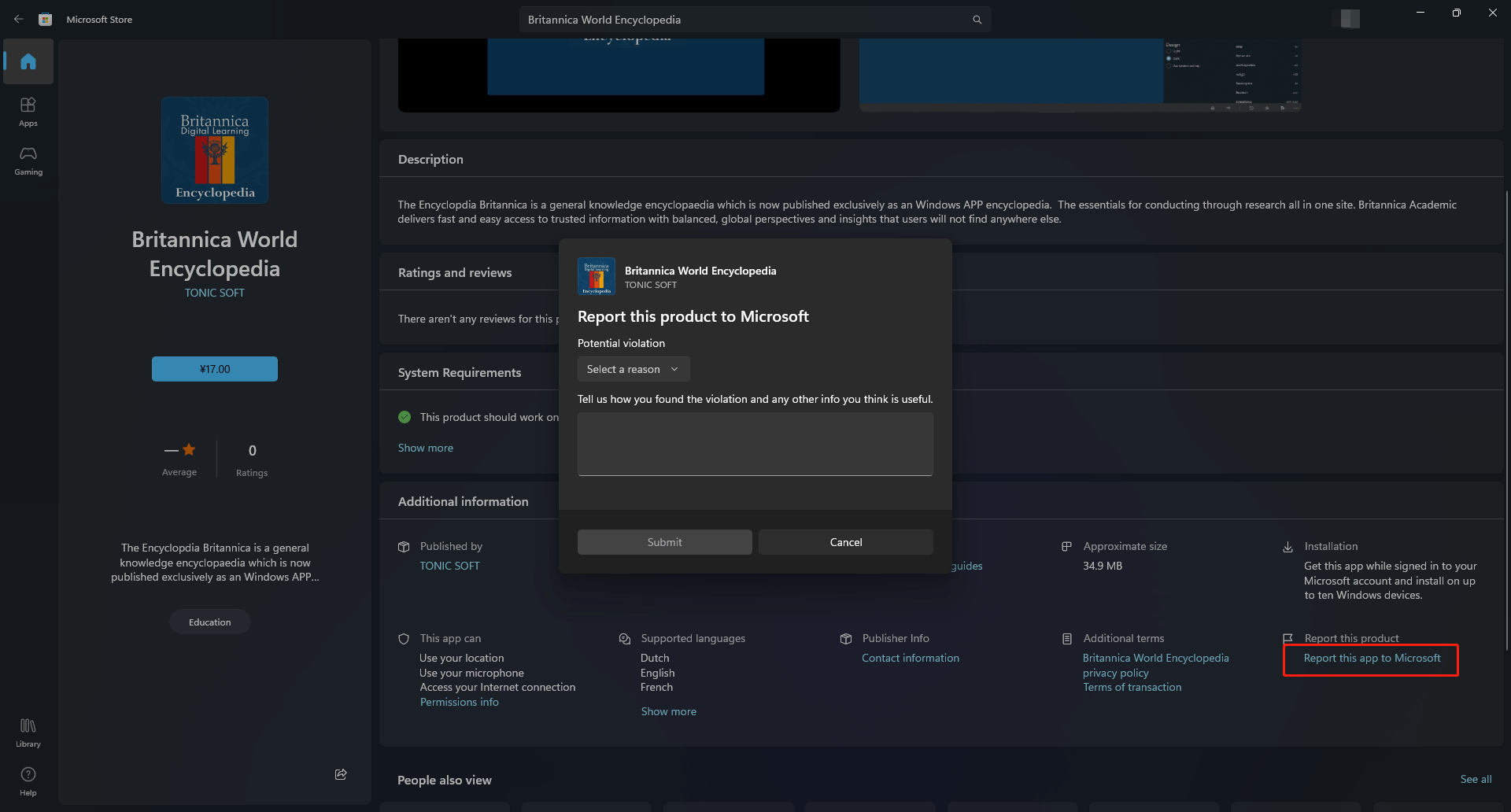Open Permissions info link

pyautogui.click(x=460, y=702)
